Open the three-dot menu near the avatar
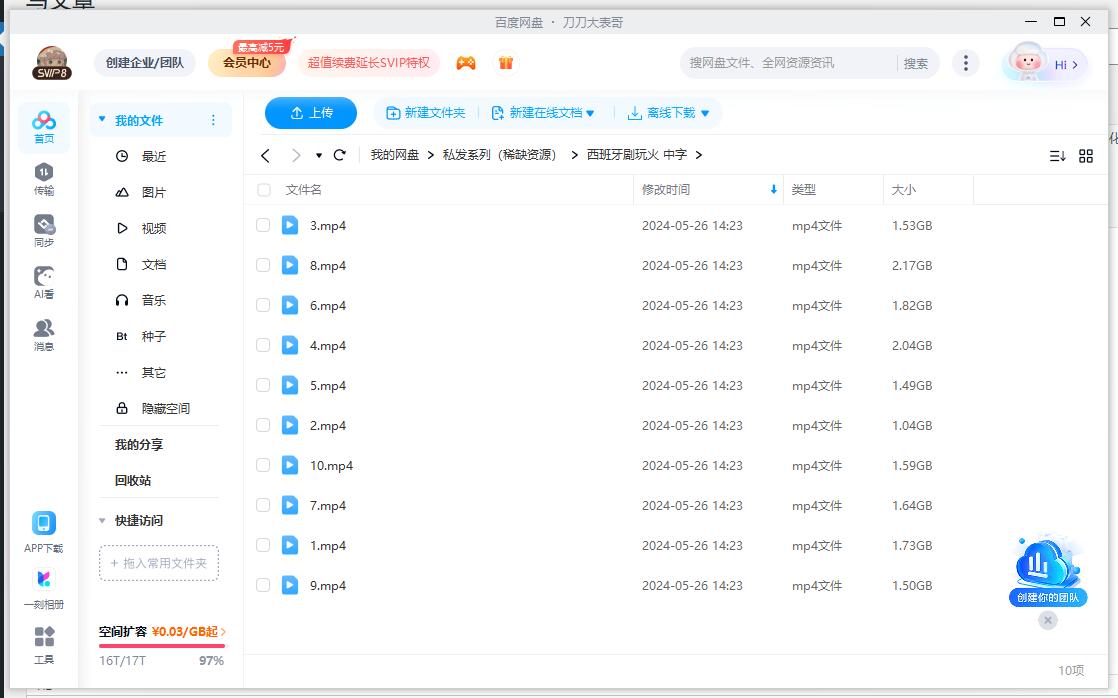 pos(965,62)
